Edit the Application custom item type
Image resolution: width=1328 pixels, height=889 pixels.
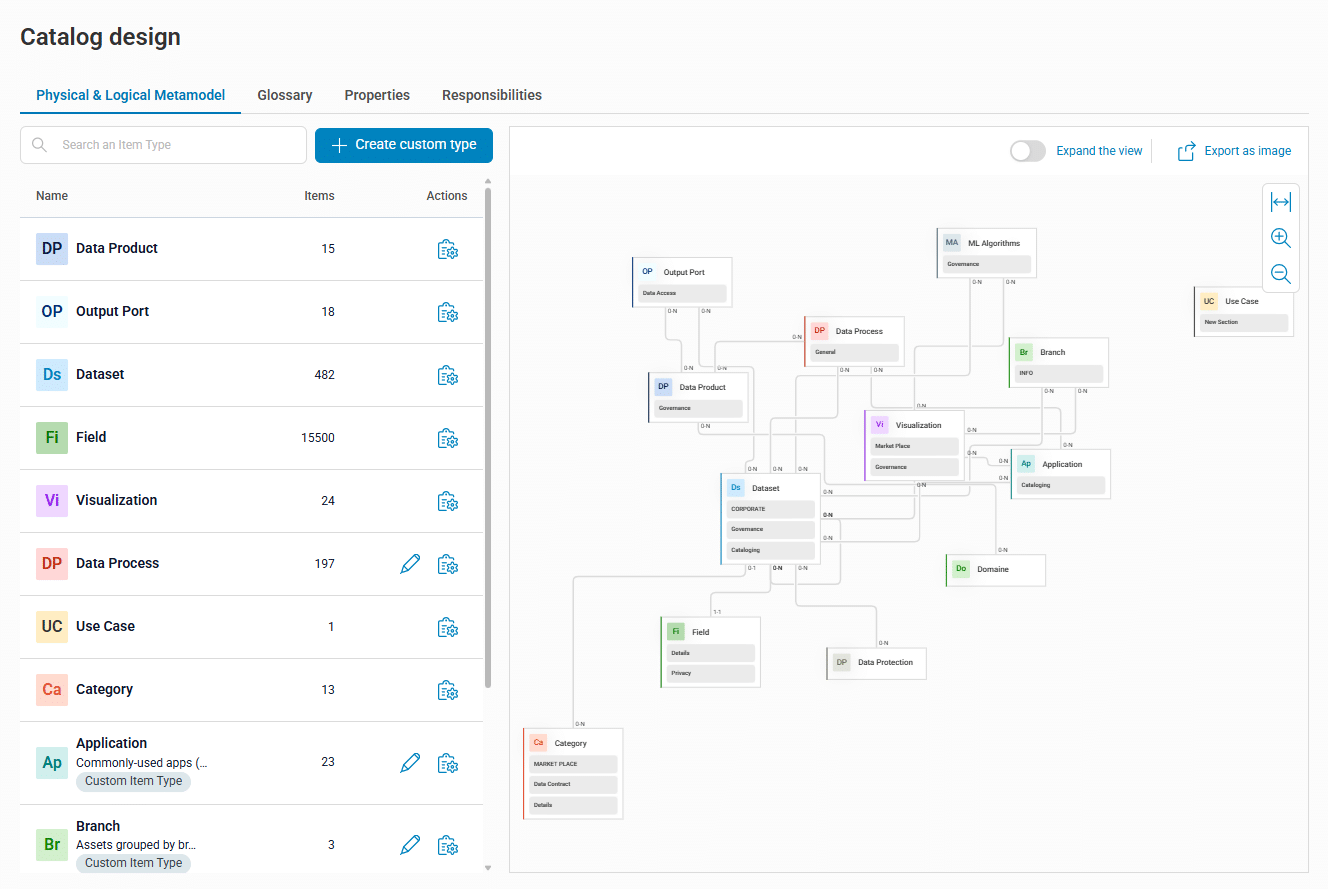click(409, 763)
